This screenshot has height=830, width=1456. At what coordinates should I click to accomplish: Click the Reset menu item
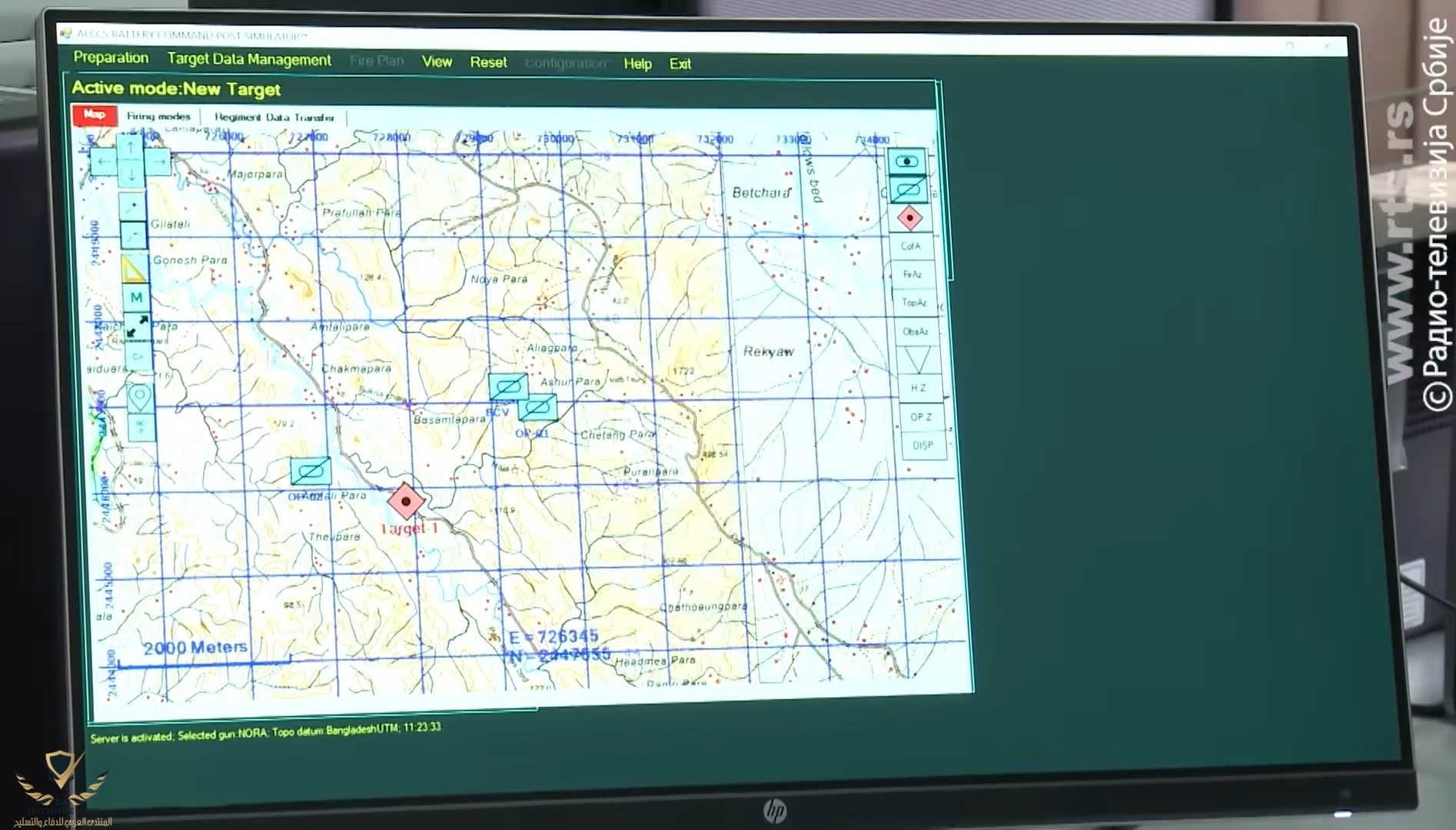click(x=488, y=62)
